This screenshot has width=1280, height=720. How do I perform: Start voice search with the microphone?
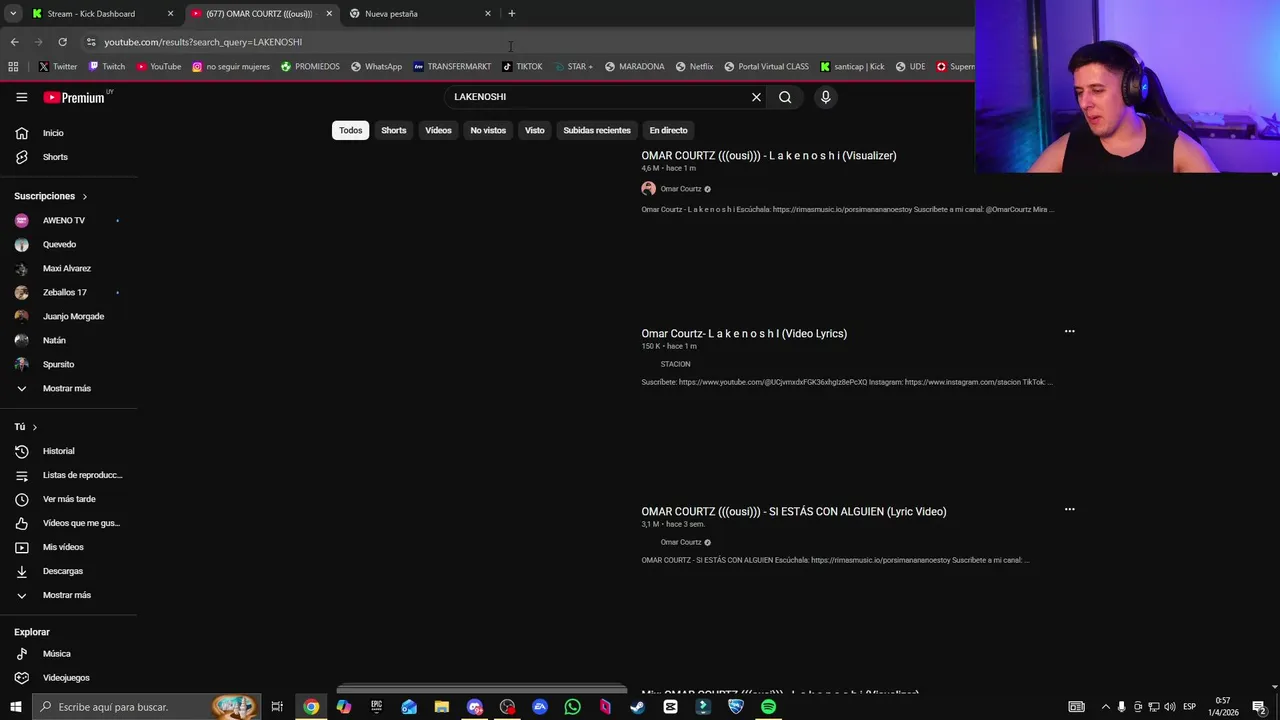pyautogui.click(x=825, y=97)
